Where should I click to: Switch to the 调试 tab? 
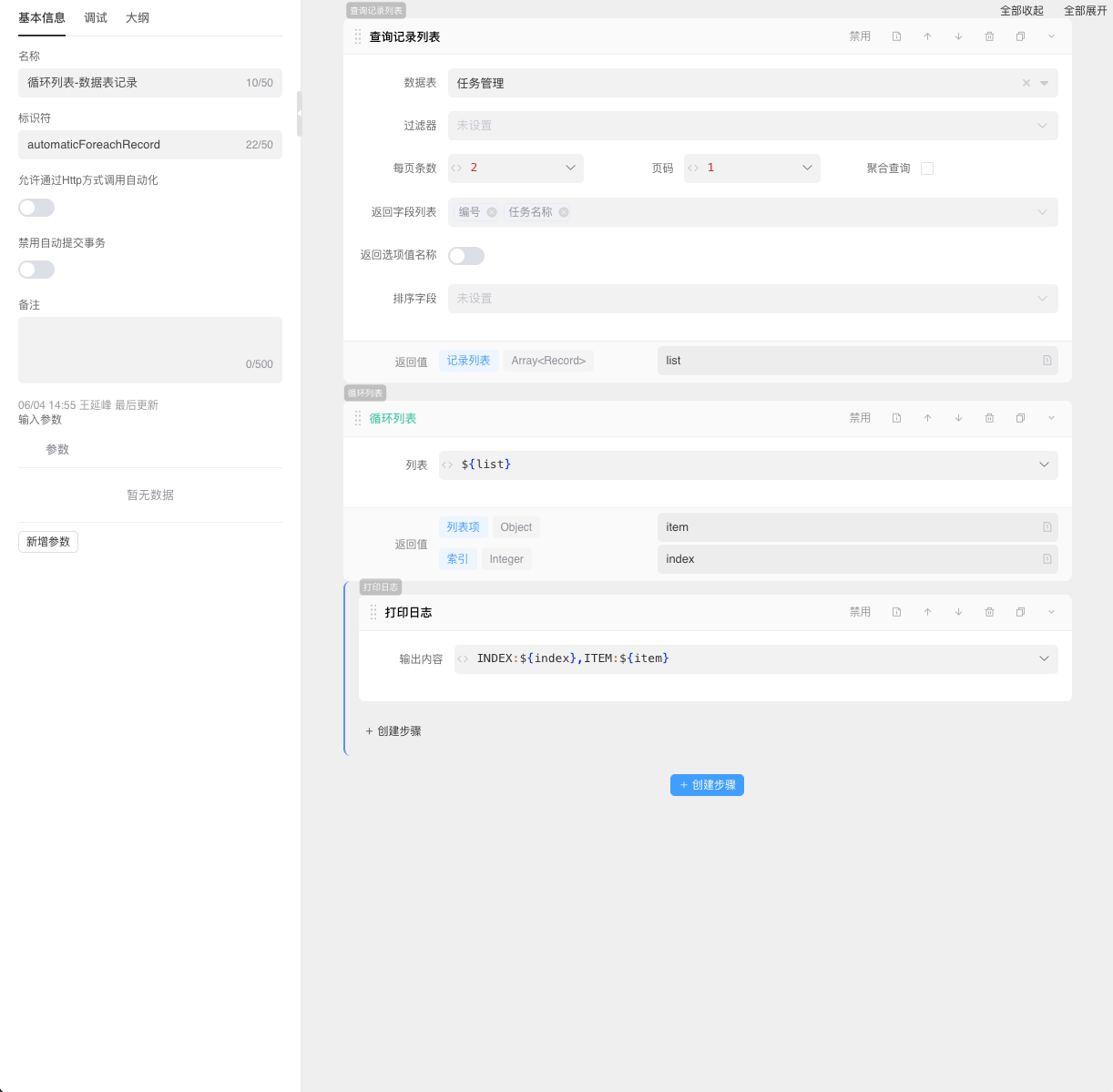click(x=96, y=18)
